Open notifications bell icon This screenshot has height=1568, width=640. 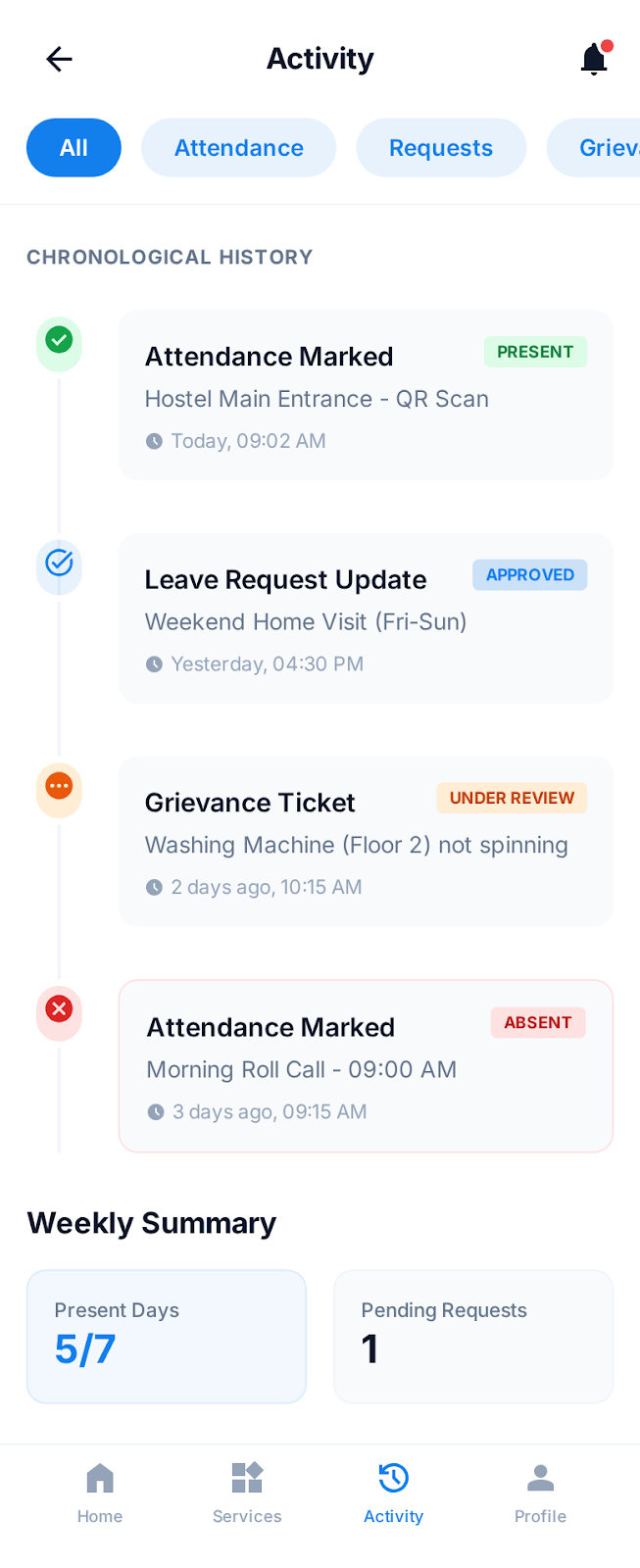click(x=594, y=59)
